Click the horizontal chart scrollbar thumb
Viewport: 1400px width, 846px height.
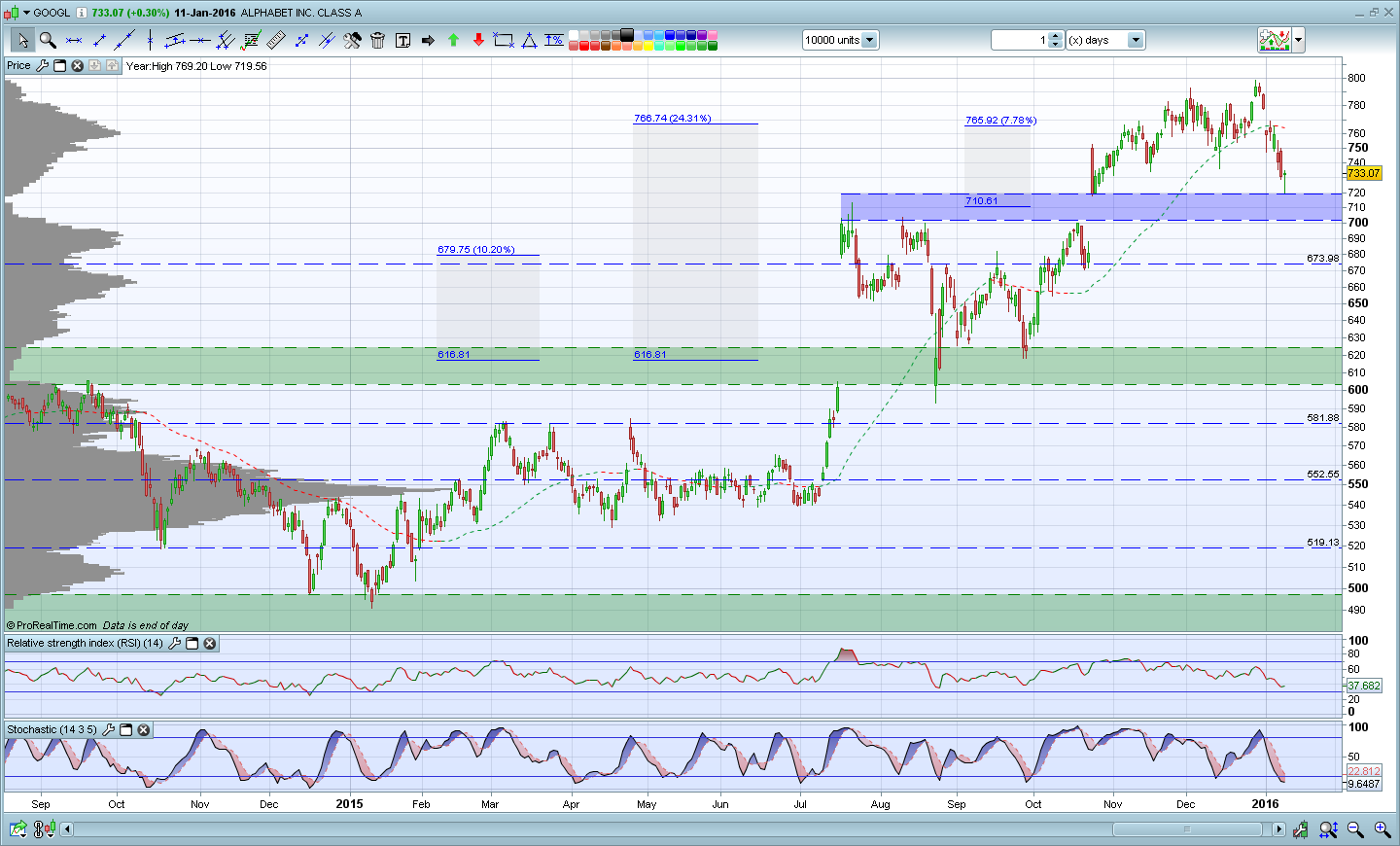[1186, 829]
